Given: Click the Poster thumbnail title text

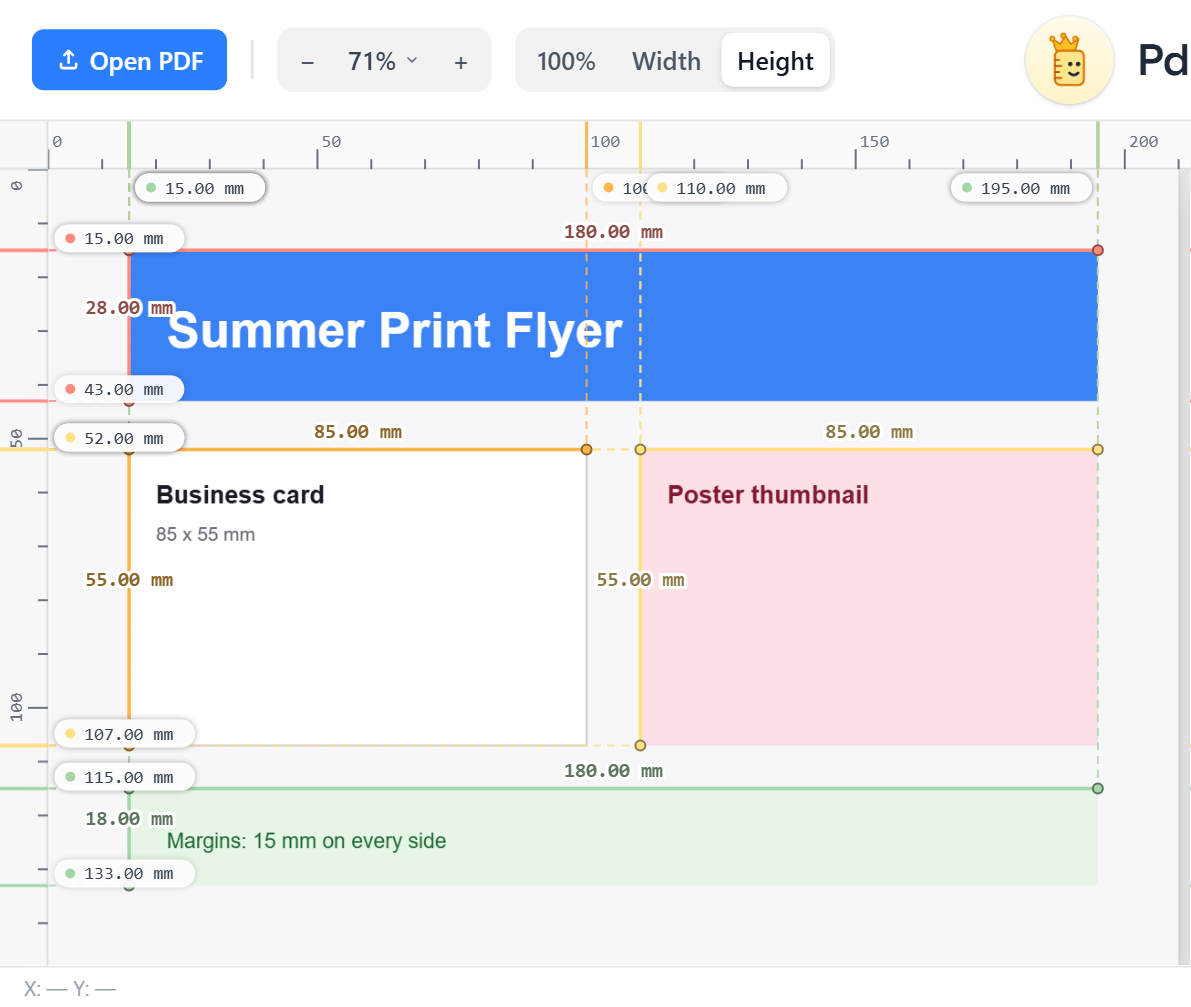Looking at the screenshot, I should click(768, 495).
